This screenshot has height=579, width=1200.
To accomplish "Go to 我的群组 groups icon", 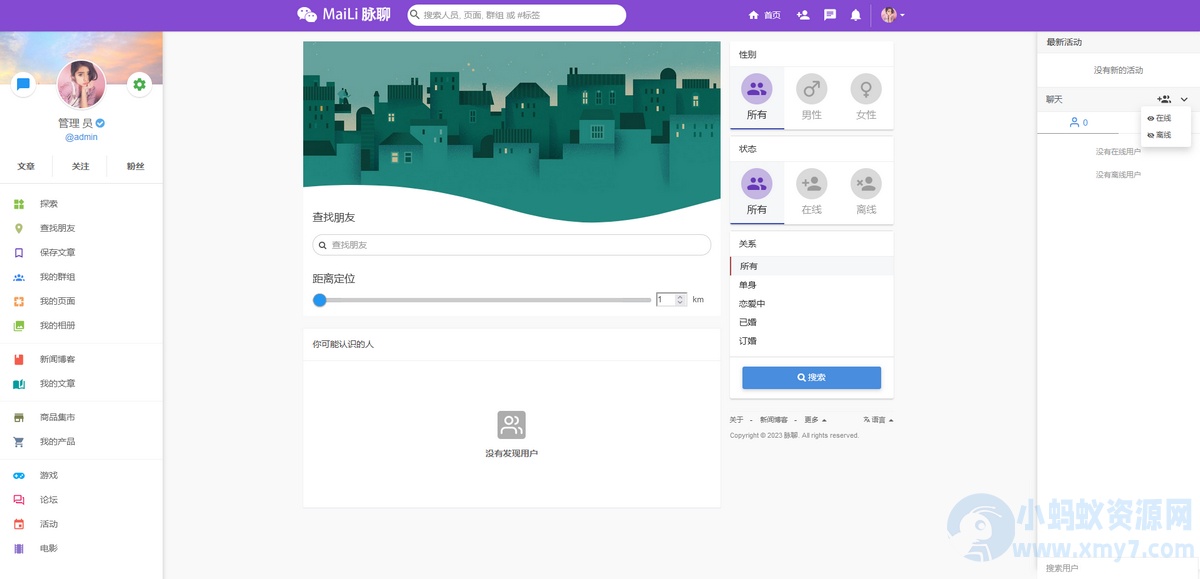I will coord(19,277).
